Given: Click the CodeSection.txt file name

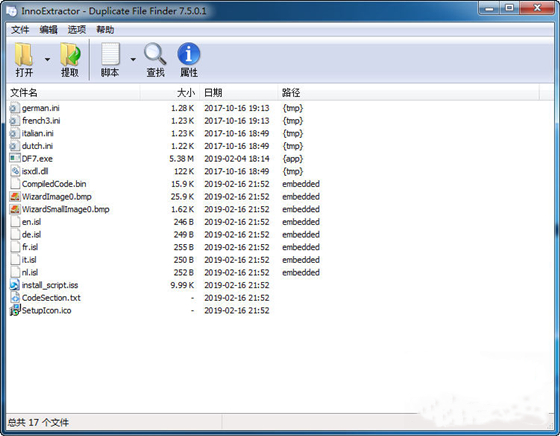Looking at the screenshot, I should [51, 298].
